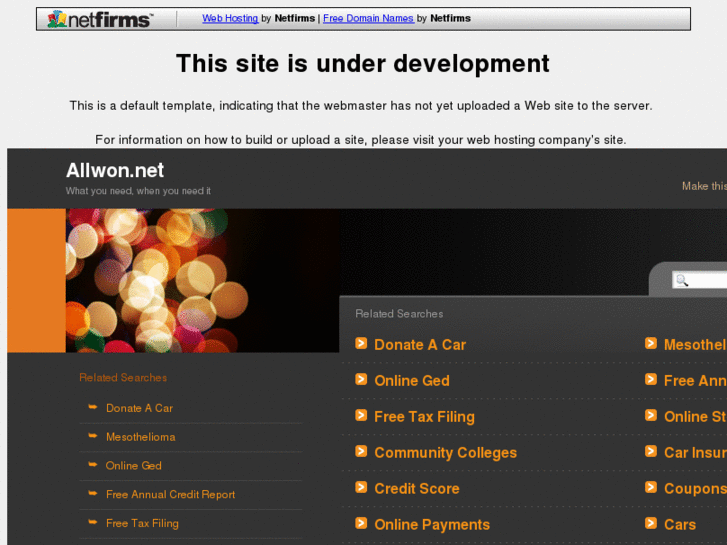Open the Cars link in right column
The image size is (727, 545).
pos(680,524)
